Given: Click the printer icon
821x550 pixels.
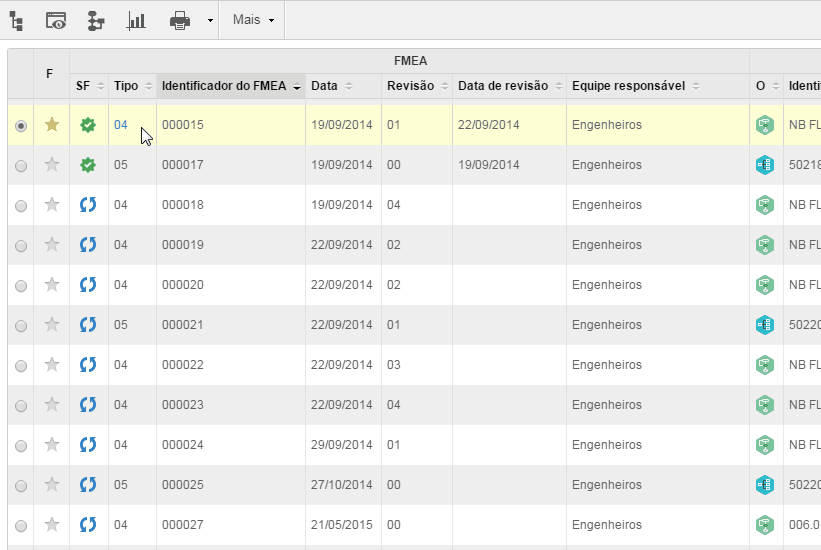Looking at the screenshot, I should [180, 20].
